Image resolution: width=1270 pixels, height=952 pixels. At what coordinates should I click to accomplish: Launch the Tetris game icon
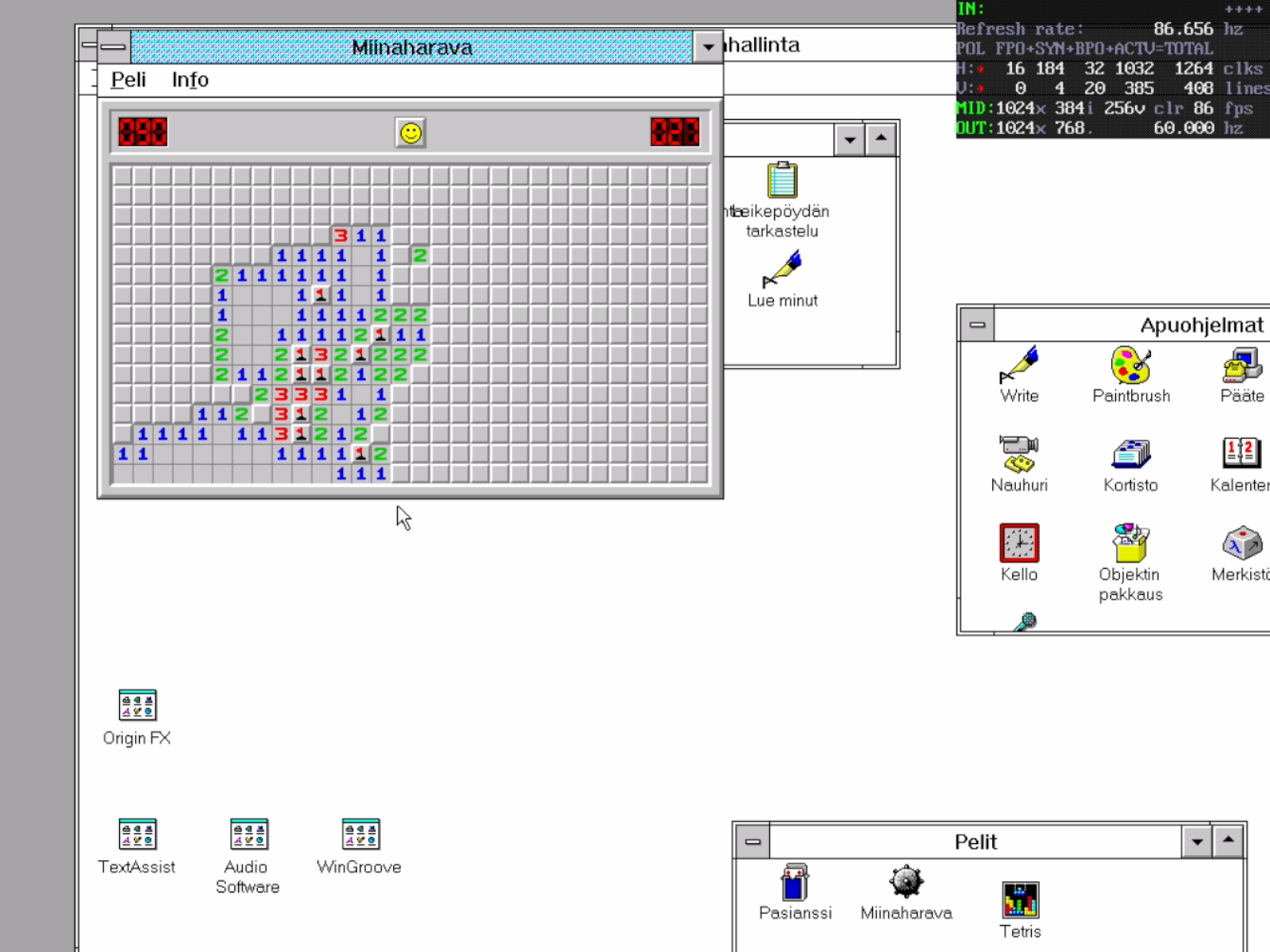(1020, 900)
